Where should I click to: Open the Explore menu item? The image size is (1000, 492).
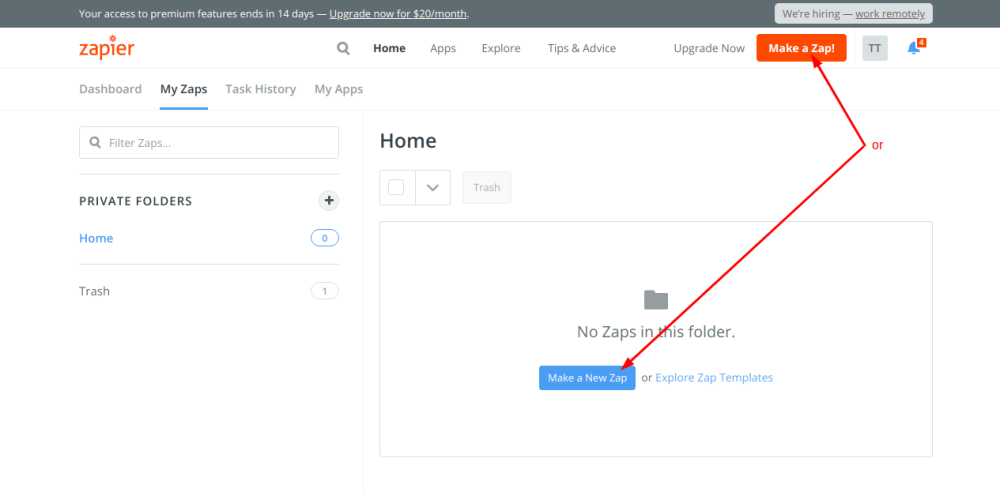(501, 48)
